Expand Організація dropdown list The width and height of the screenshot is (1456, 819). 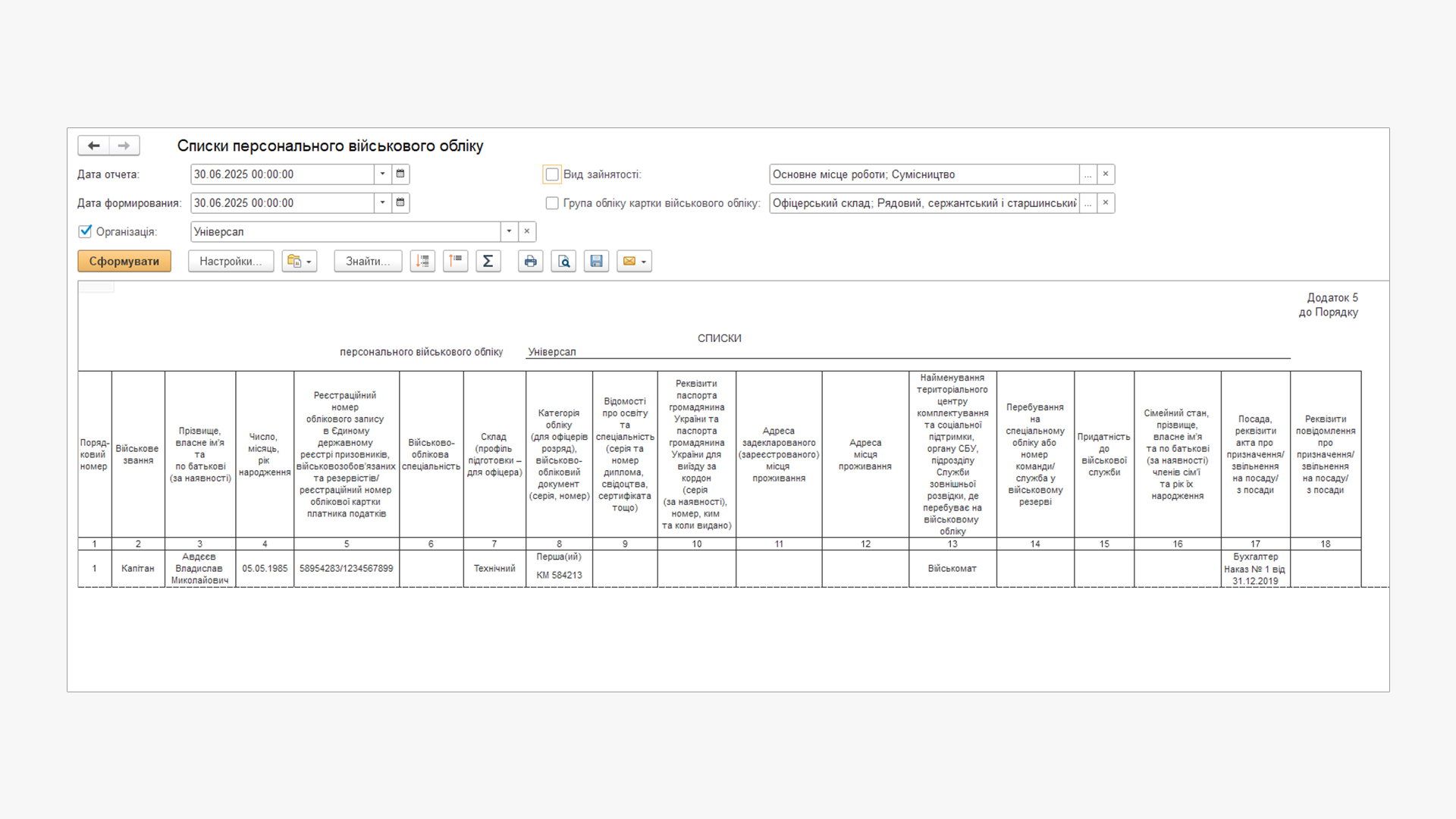click(509, 232)
